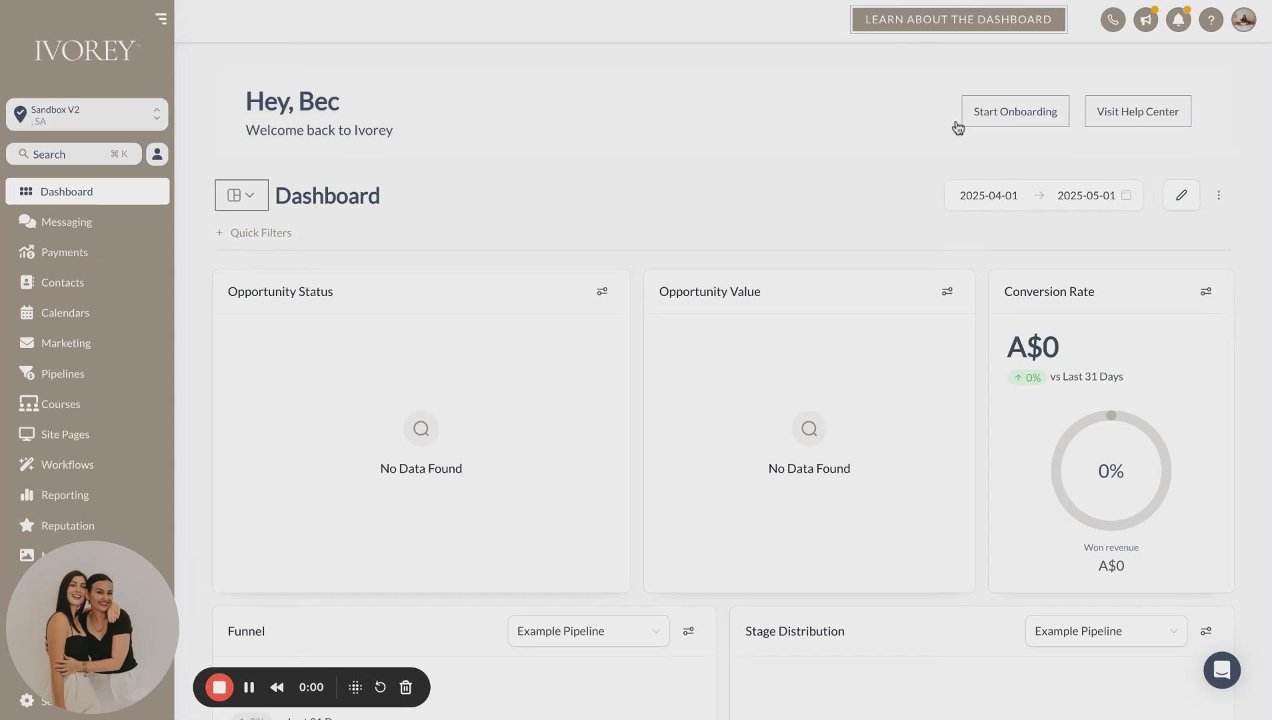1272x720 pixels.
Task: Open the dashboard layout selector dropdown
Action: (242, 195)
